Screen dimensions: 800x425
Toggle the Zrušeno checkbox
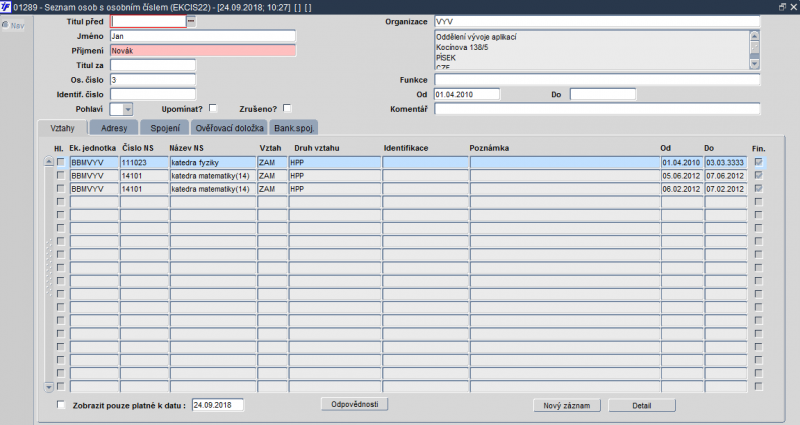287,108
